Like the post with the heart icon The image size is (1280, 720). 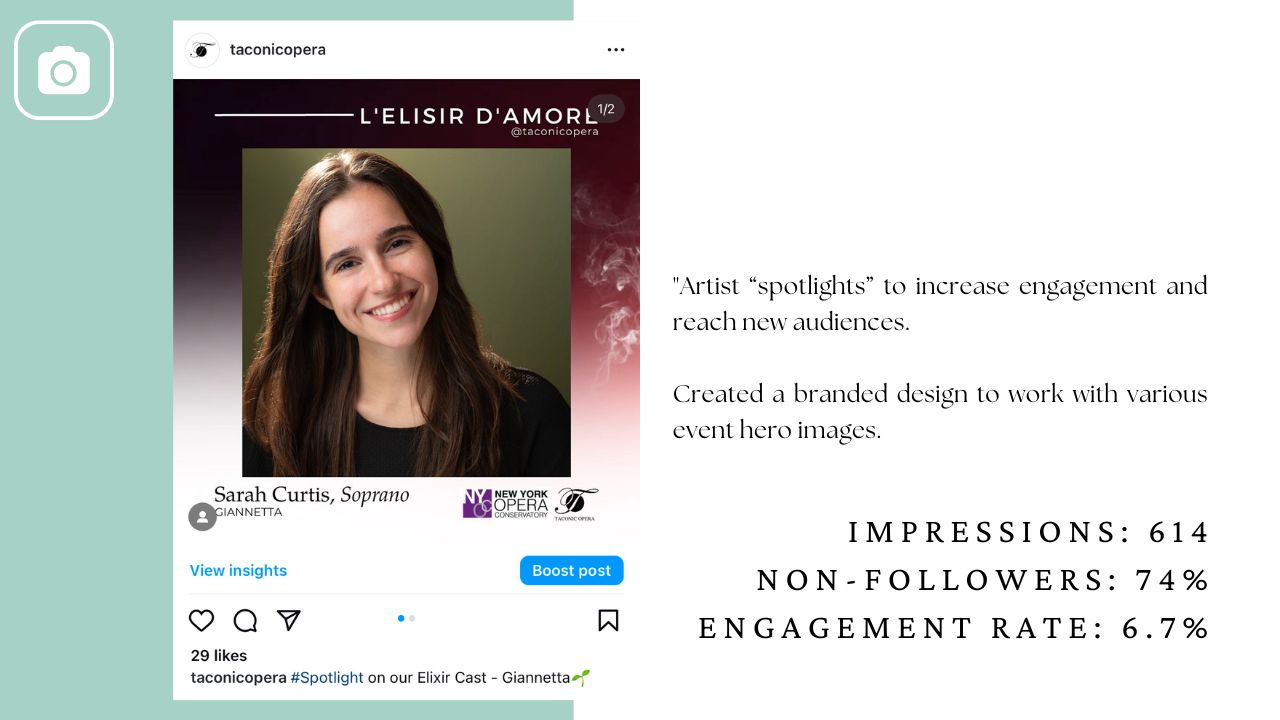tap(202, 621)
